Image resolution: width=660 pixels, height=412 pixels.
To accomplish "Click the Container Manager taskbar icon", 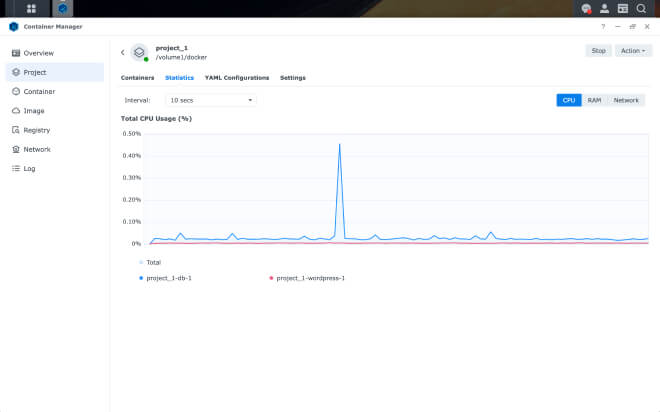I will [x=63, y=8].
